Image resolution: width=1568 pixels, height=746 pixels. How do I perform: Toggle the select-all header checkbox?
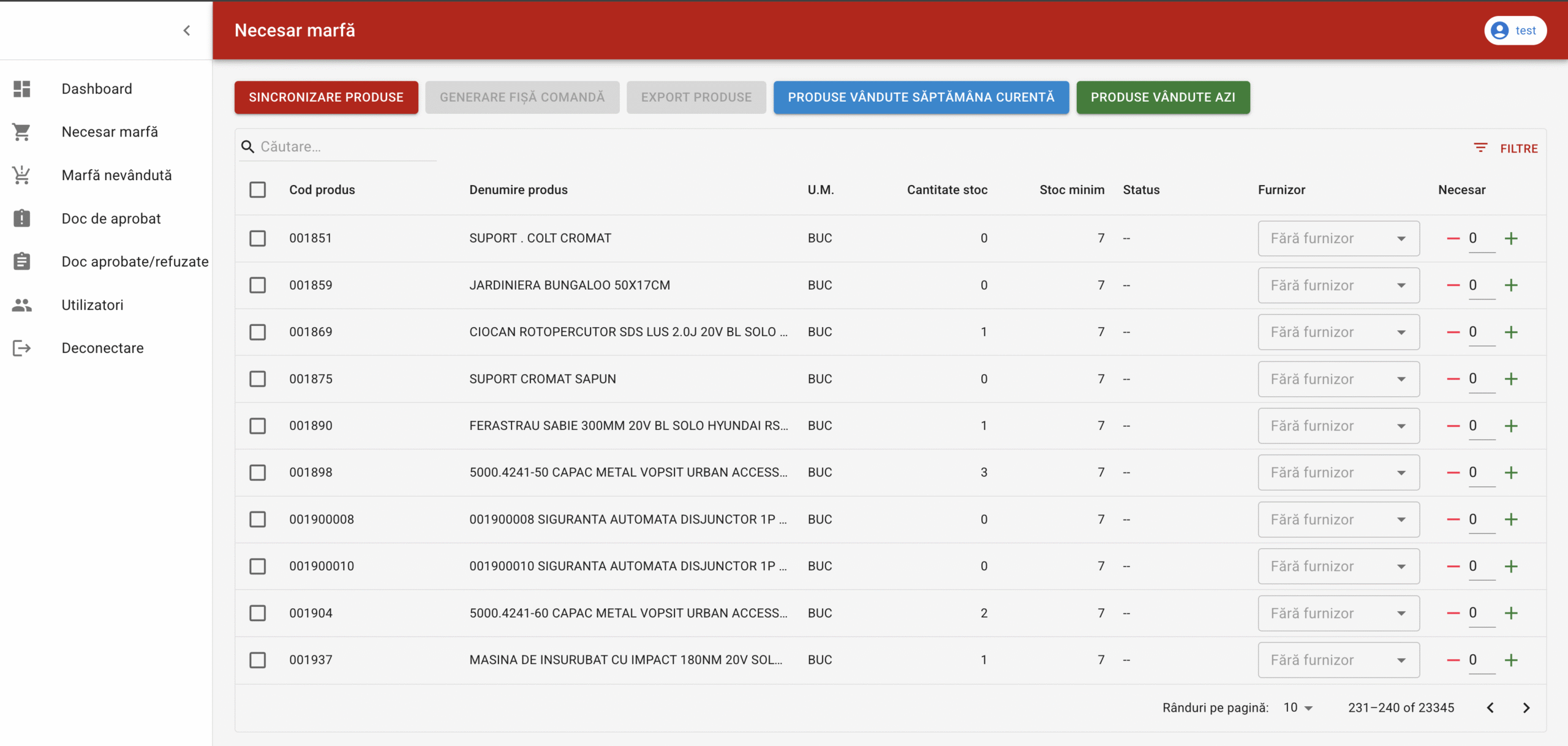[x=258, y=190]
